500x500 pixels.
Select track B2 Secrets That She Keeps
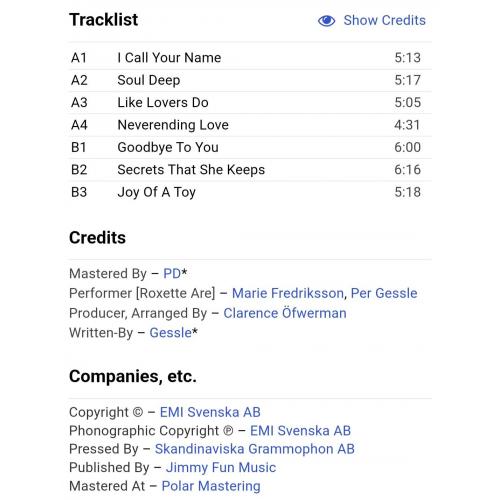point(250,170)
